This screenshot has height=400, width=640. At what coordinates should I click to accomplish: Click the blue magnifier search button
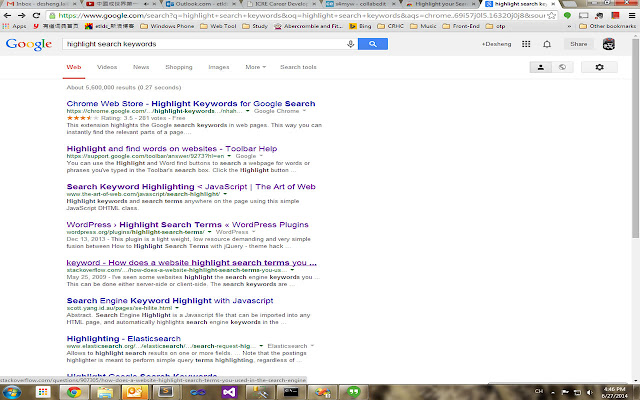[x=373, y=44]
